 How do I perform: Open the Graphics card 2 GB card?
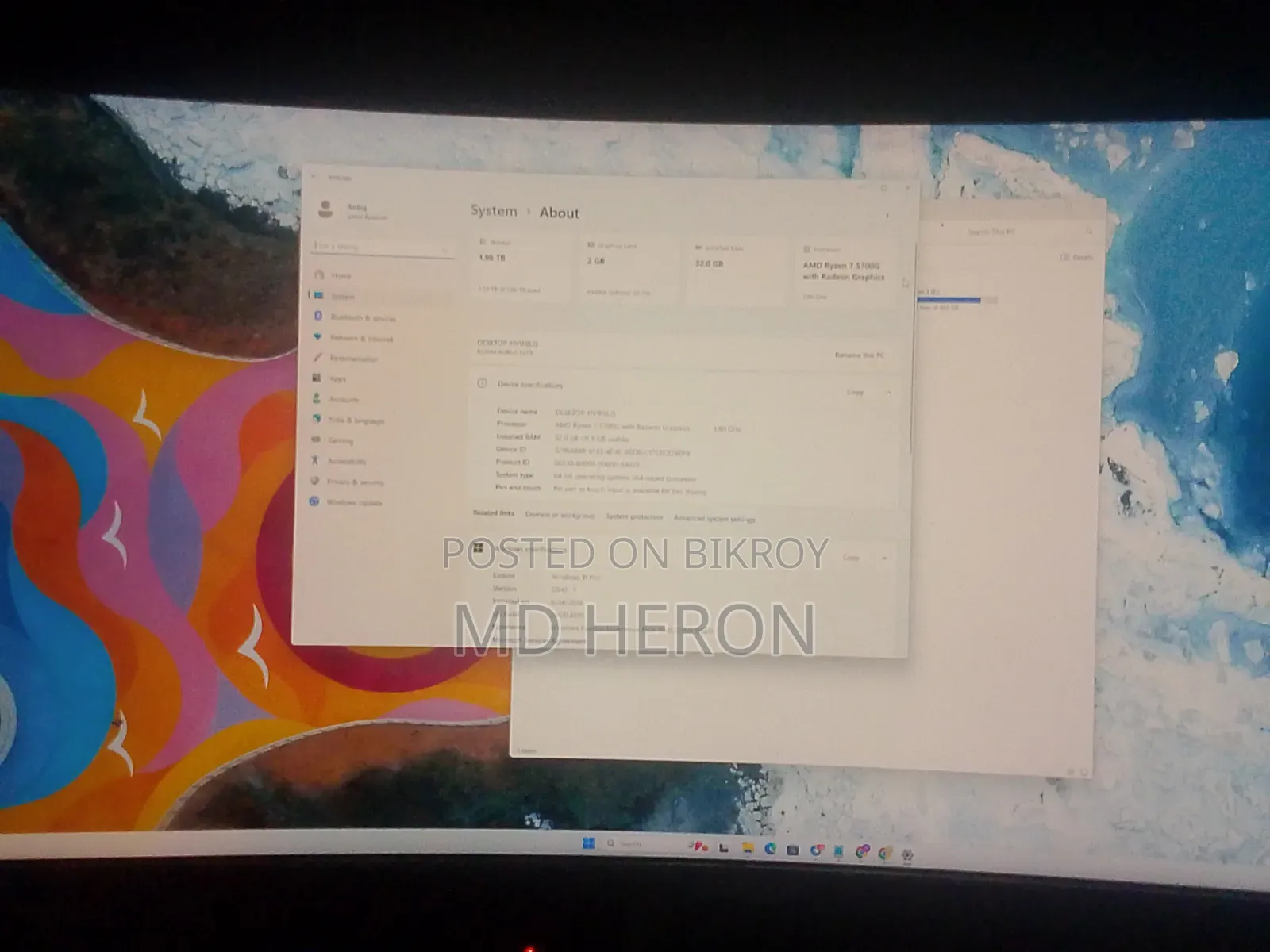click(x=629, y=270)
